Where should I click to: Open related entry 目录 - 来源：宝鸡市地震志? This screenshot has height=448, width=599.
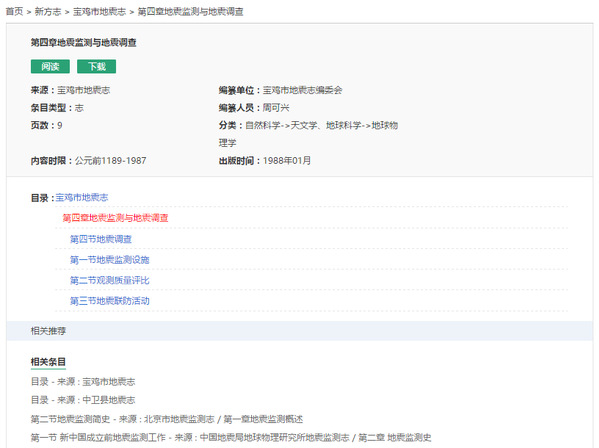[x=83, y=382]
